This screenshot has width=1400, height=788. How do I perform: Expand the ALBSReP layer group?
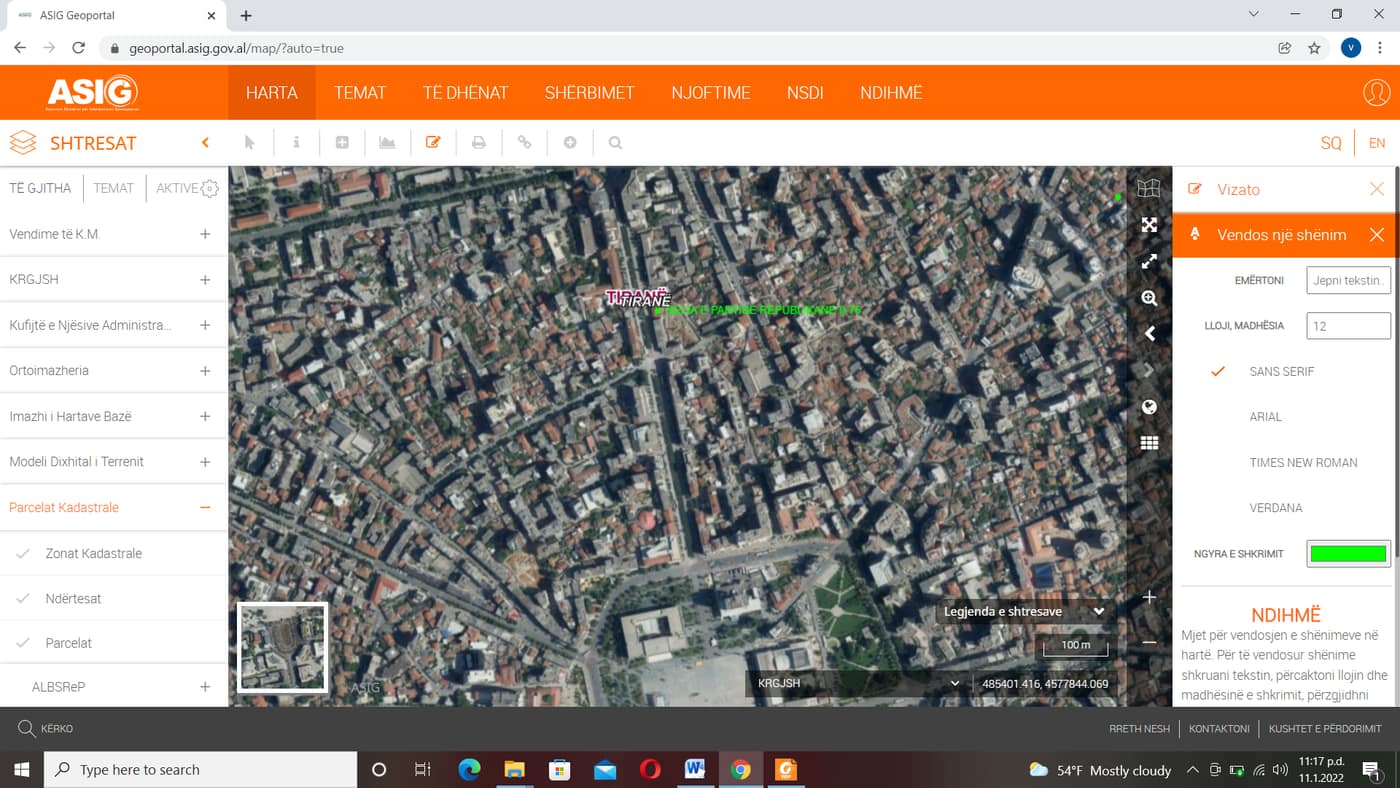(205, 687)
